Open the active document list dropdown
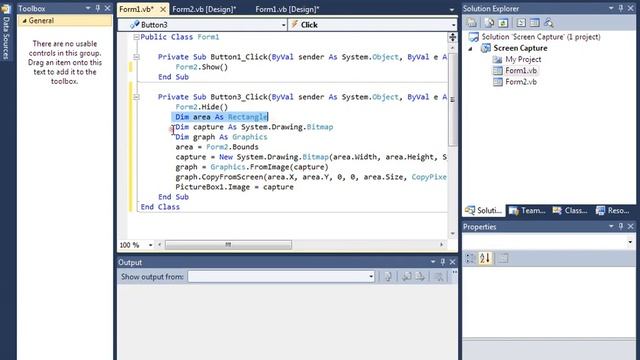This screenshot has width=640, height=360. 451,10
